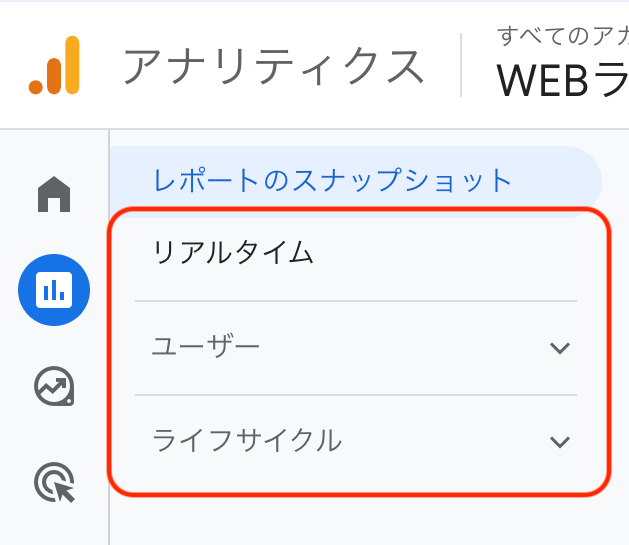This screenshot has width=629, height=545.
Task: Click the アナリティクス product title
Action: pos(274,66)
